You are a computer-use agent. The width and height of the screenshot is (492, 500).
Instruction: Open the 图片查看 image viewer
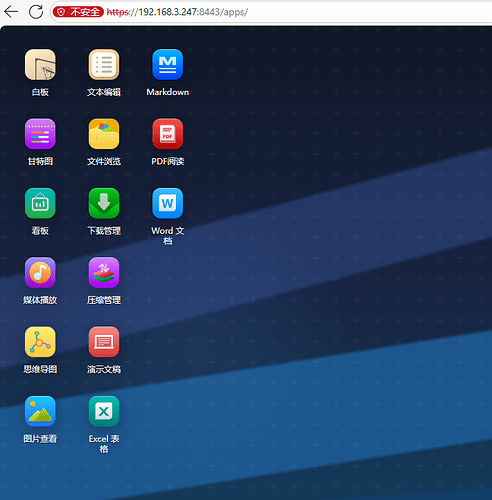pyautogui.click(x=40, y=411)
